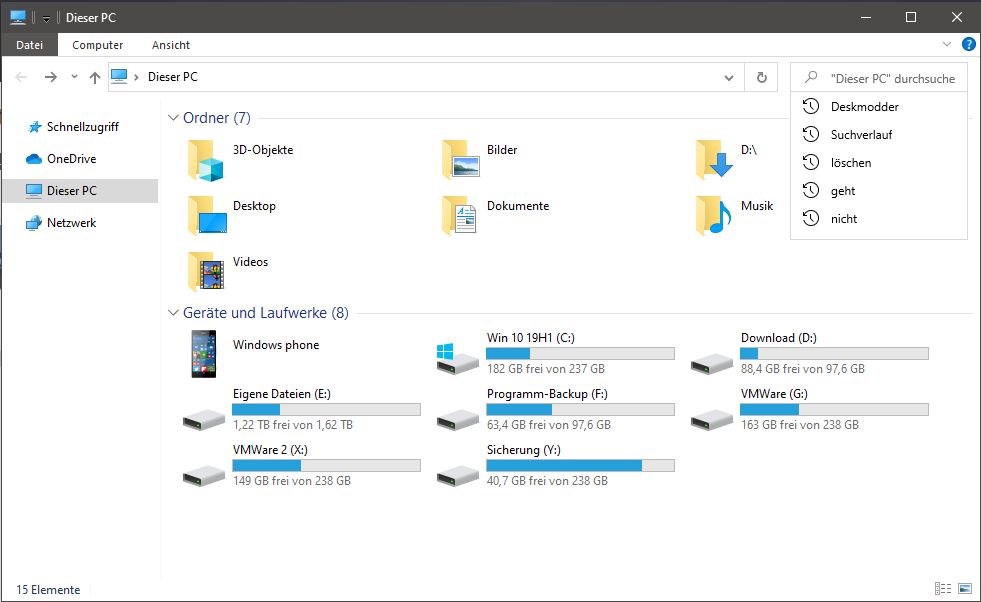Click the text 163 GB frei von 238 GB

click(x=800, y=425)
